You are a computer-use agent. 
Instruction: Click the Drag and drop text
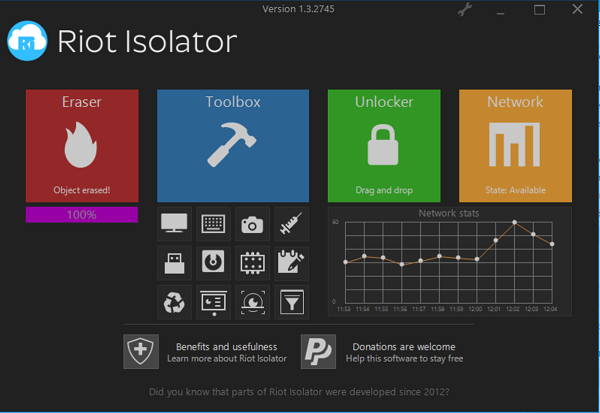click(x=384, y=190)
